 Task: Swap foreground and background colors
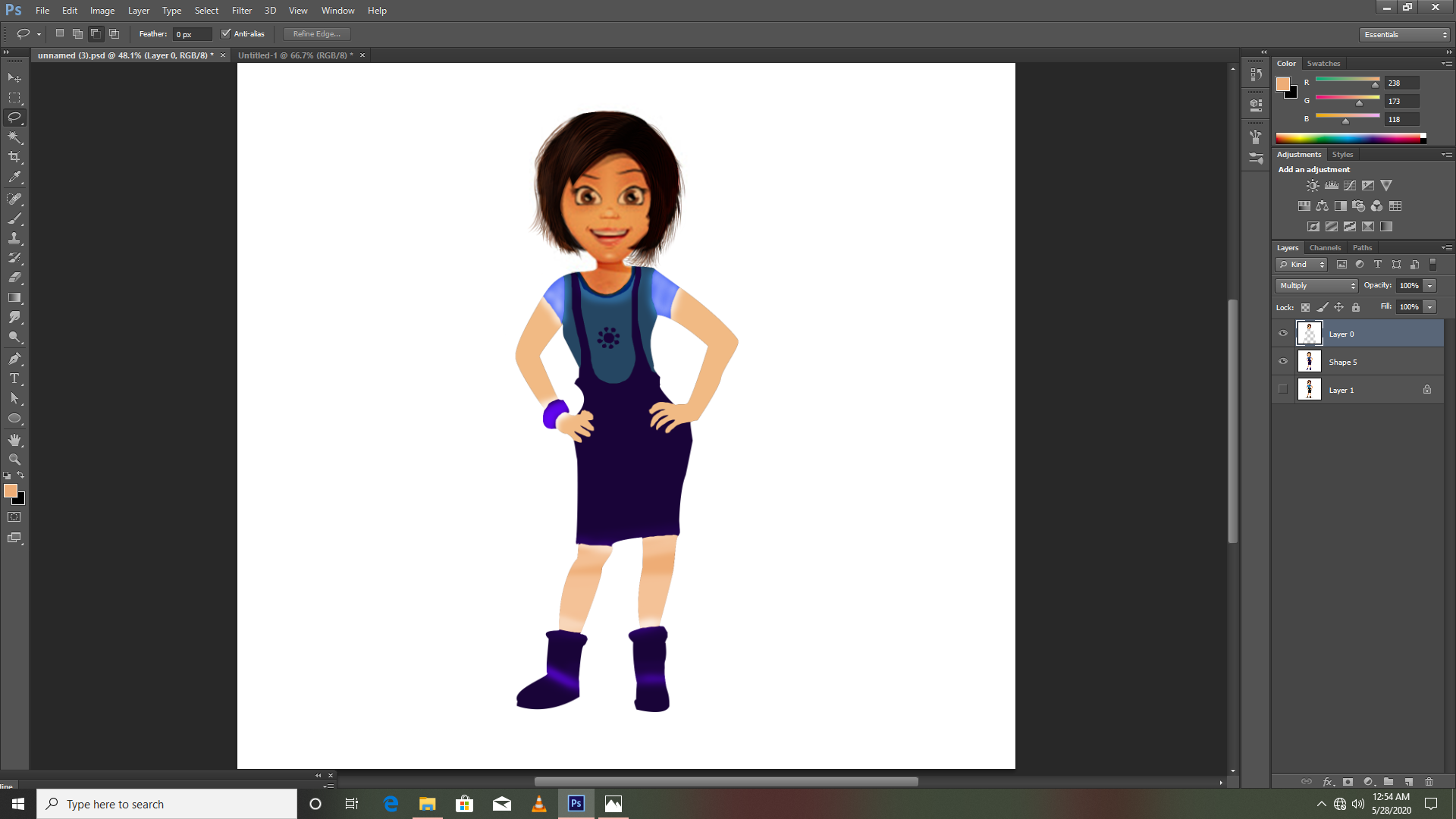(x=21, y=475)
